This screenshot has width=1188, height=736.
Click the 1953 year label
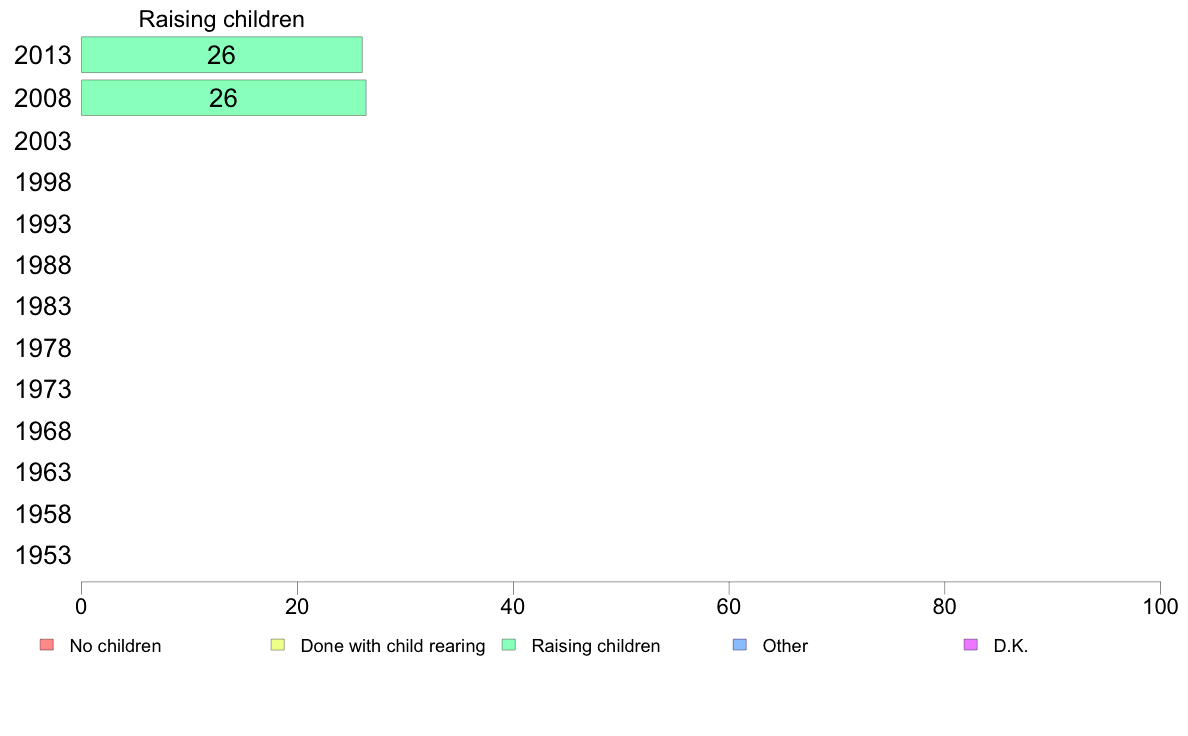click(x=43, y=555)
